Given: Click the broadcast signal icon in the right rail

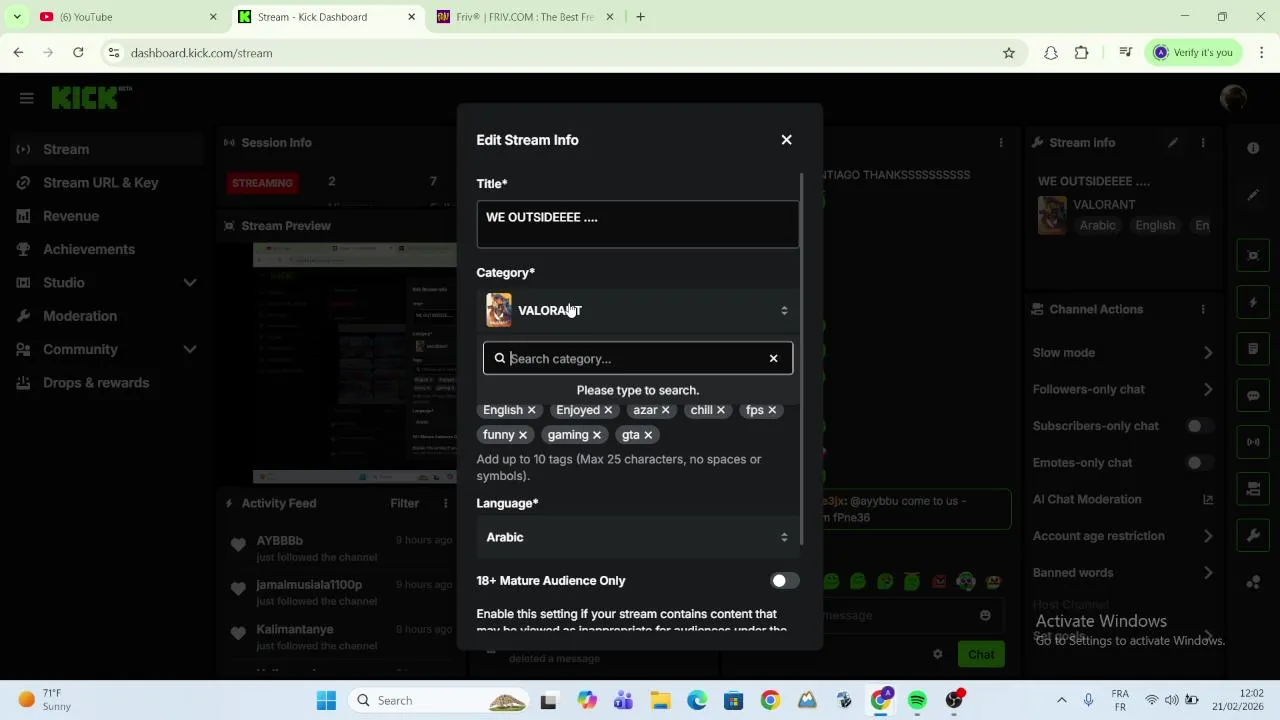Looking at the screenshot, I should point(1253,442).
